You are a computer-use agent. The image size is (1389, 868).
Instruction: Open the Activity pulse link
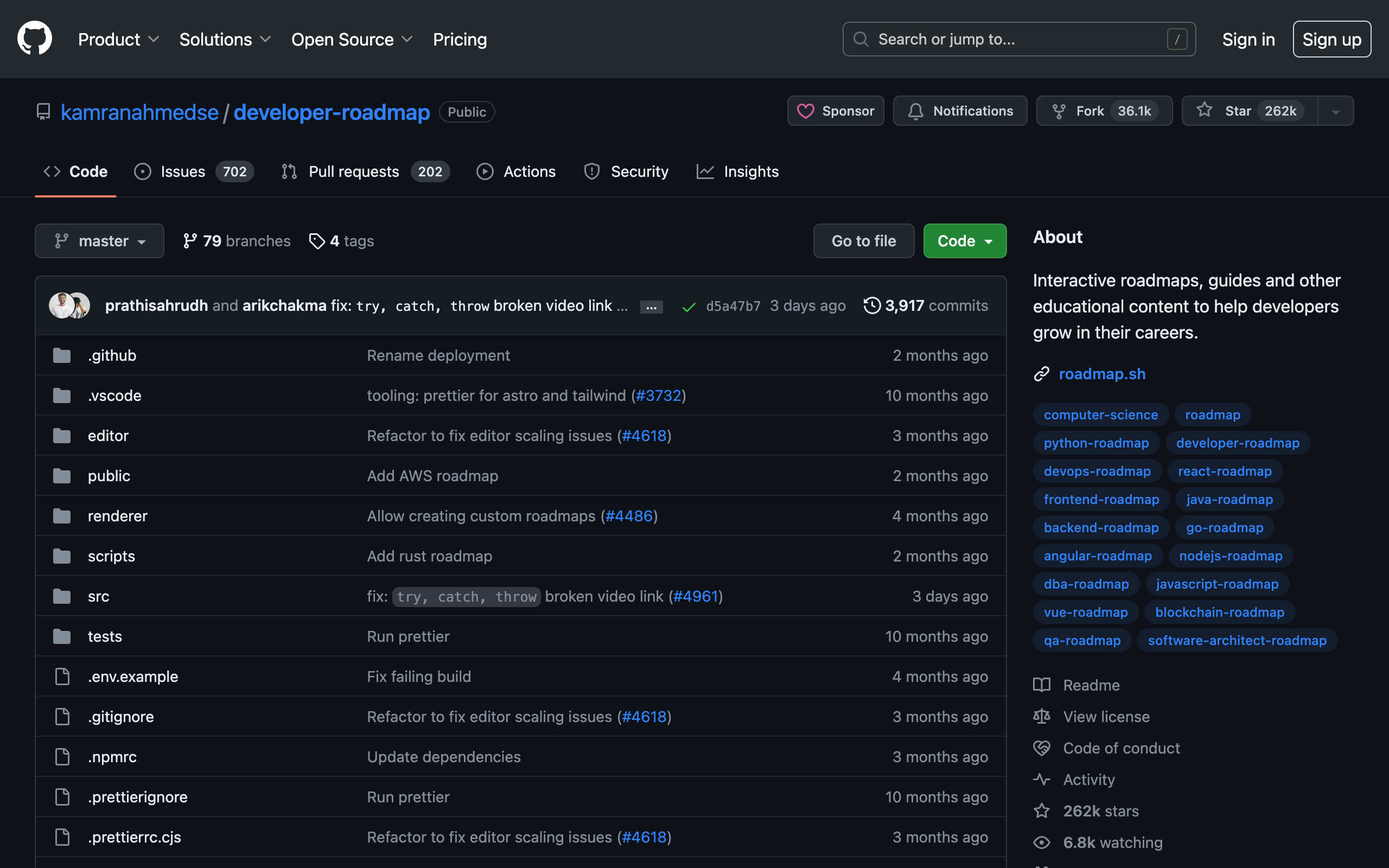pyautogui.click(x=1073, y=780)
